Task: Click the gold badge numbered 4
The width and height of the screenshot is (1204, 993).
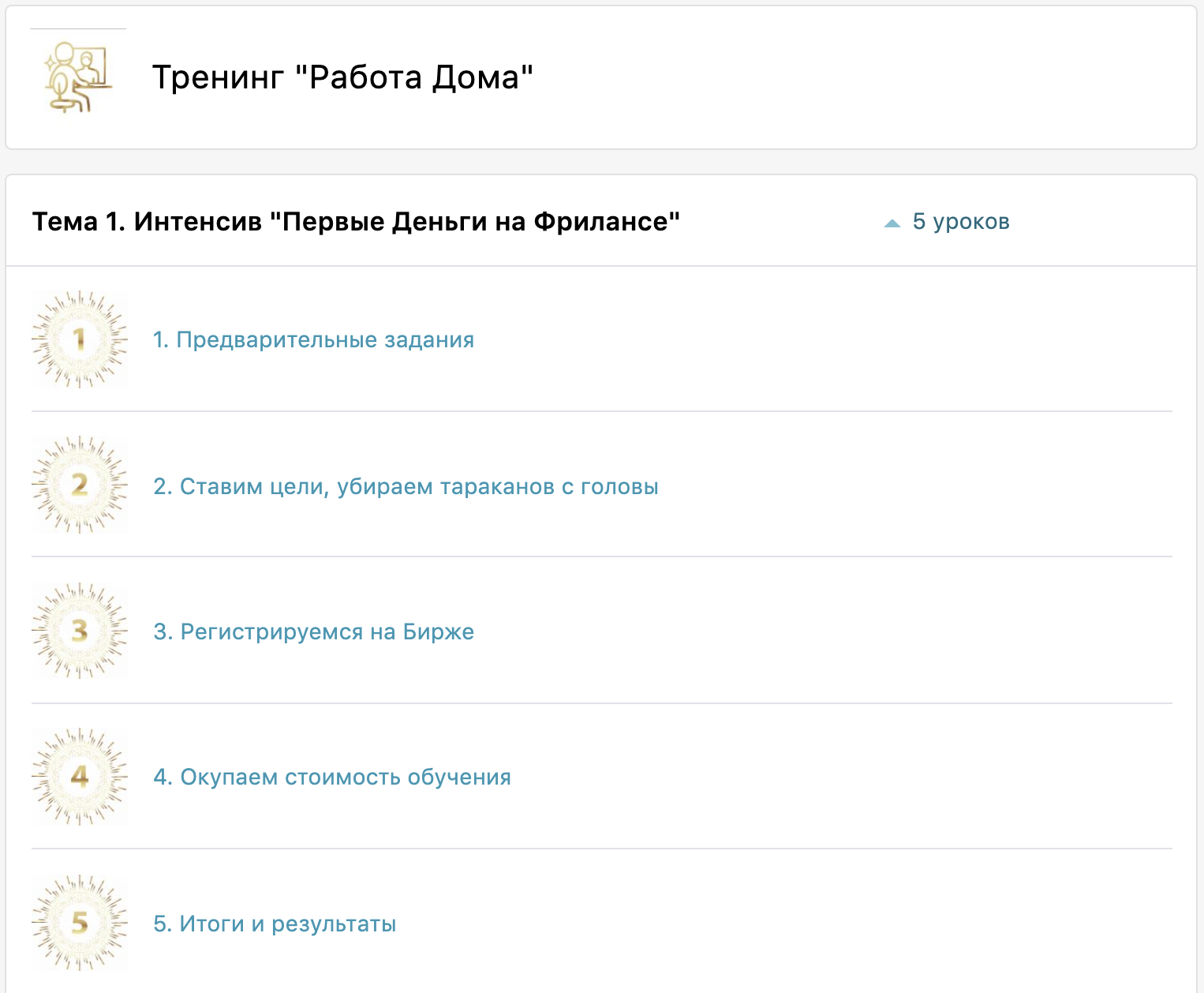Action: pos(79,777)
